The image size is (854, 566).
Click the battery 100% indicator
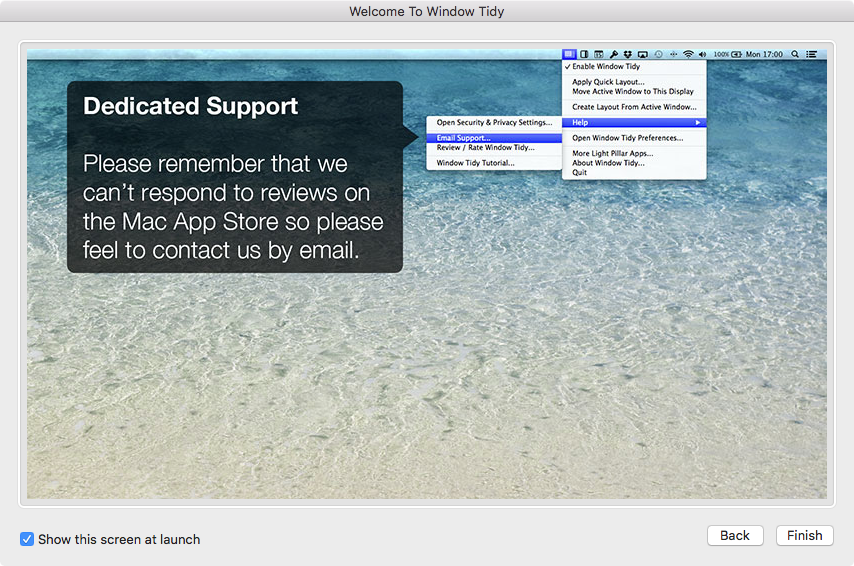tap(728, 54)
